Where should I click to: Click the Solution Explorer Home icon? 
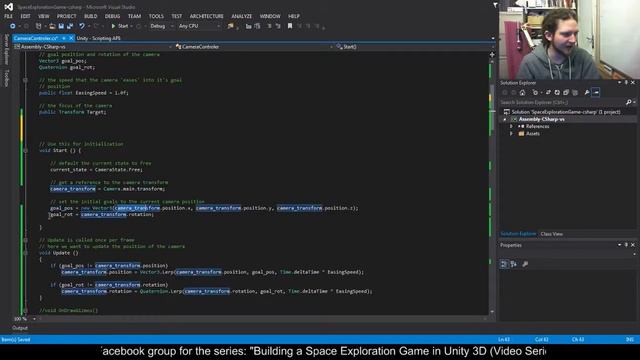click(x=522, y=93)
